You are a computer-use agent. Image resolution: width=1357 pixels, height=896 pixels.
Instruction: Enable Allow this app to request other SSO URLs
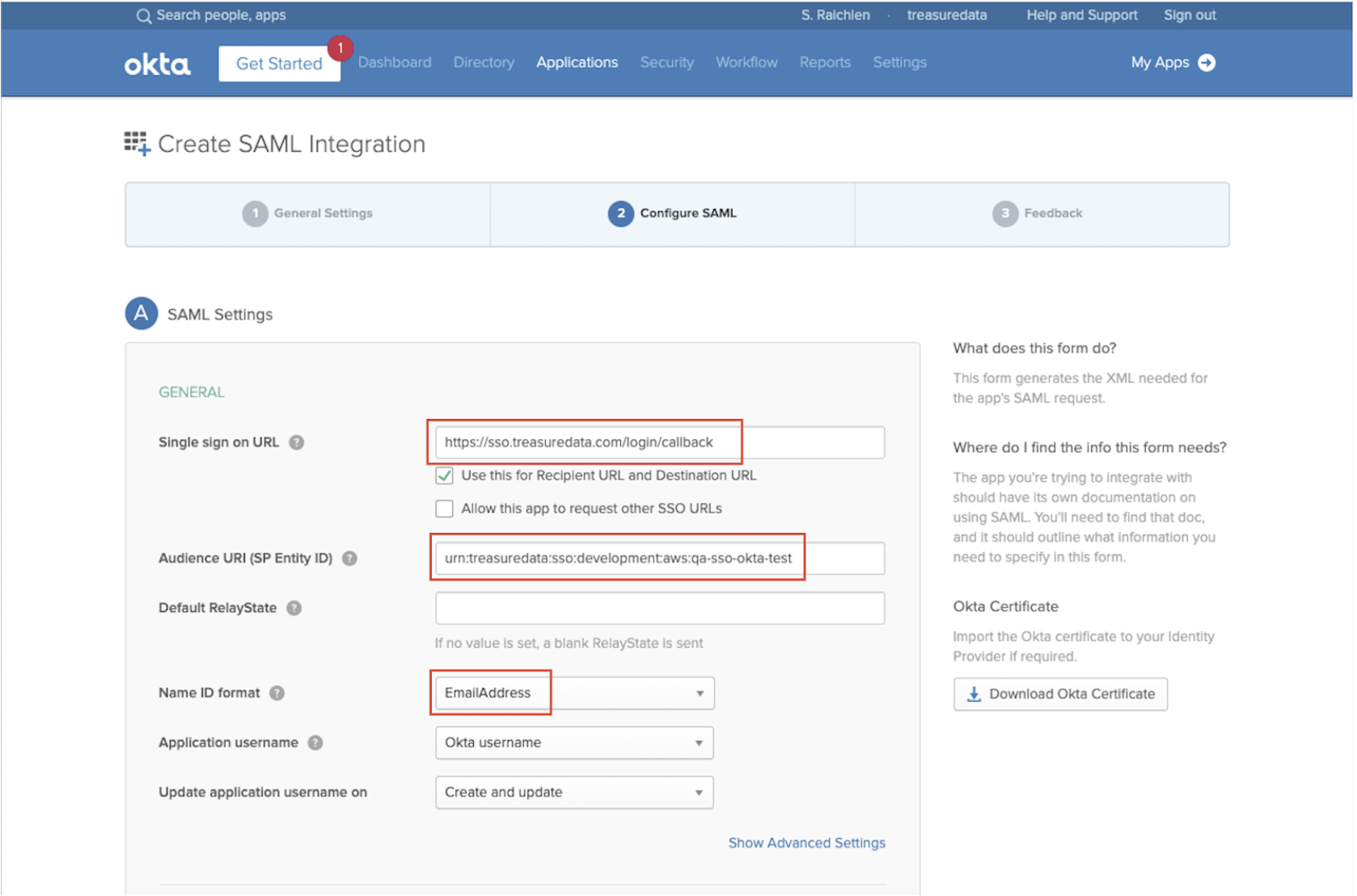pos(444,509)
